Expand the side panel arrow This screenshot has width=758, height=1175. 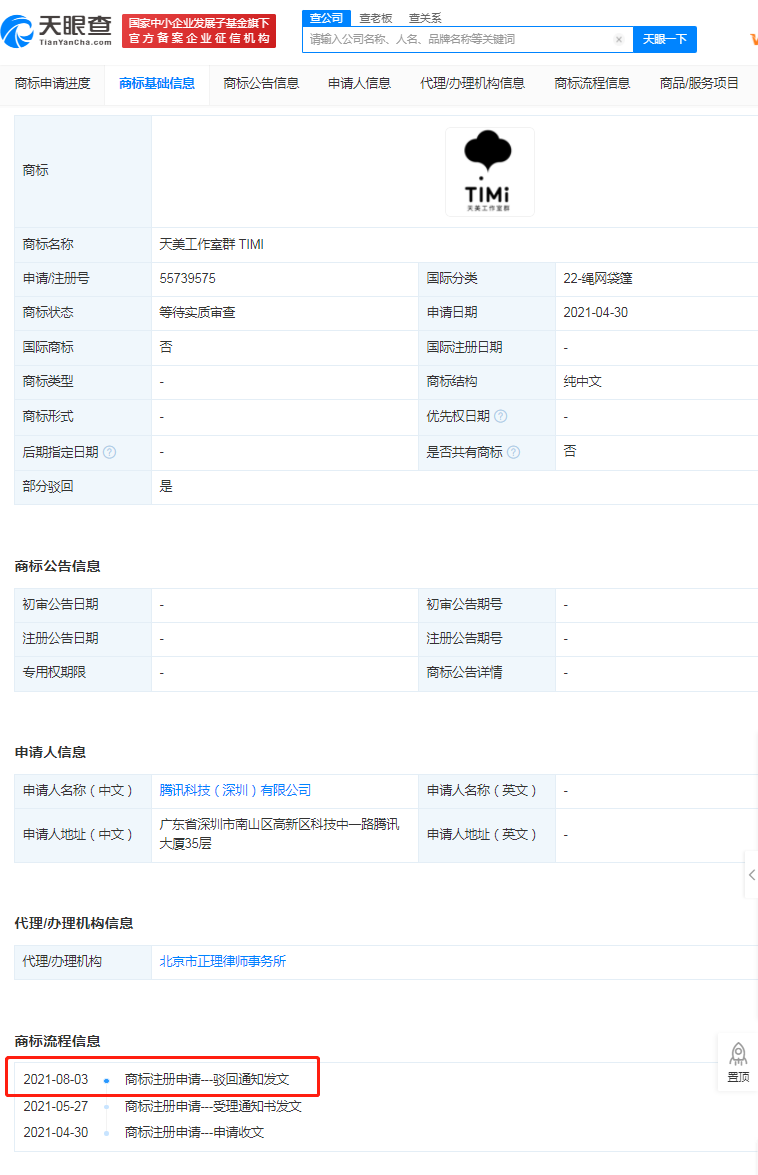[751, 875]
